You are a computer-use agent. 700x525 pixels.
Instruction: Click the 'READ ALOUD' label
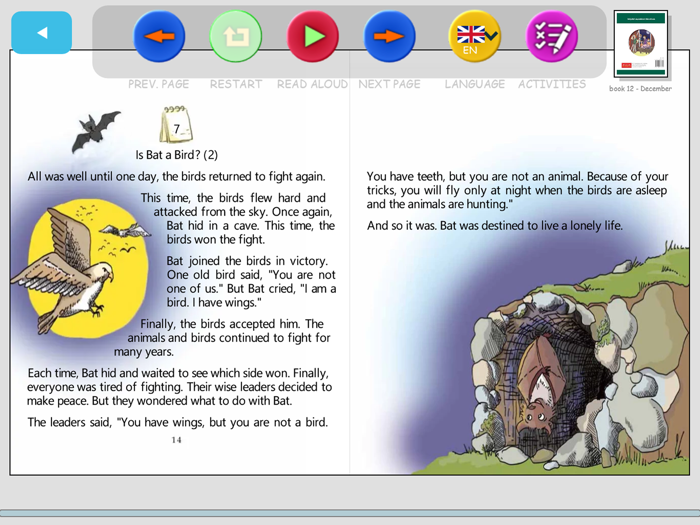[x=312, y=84]
